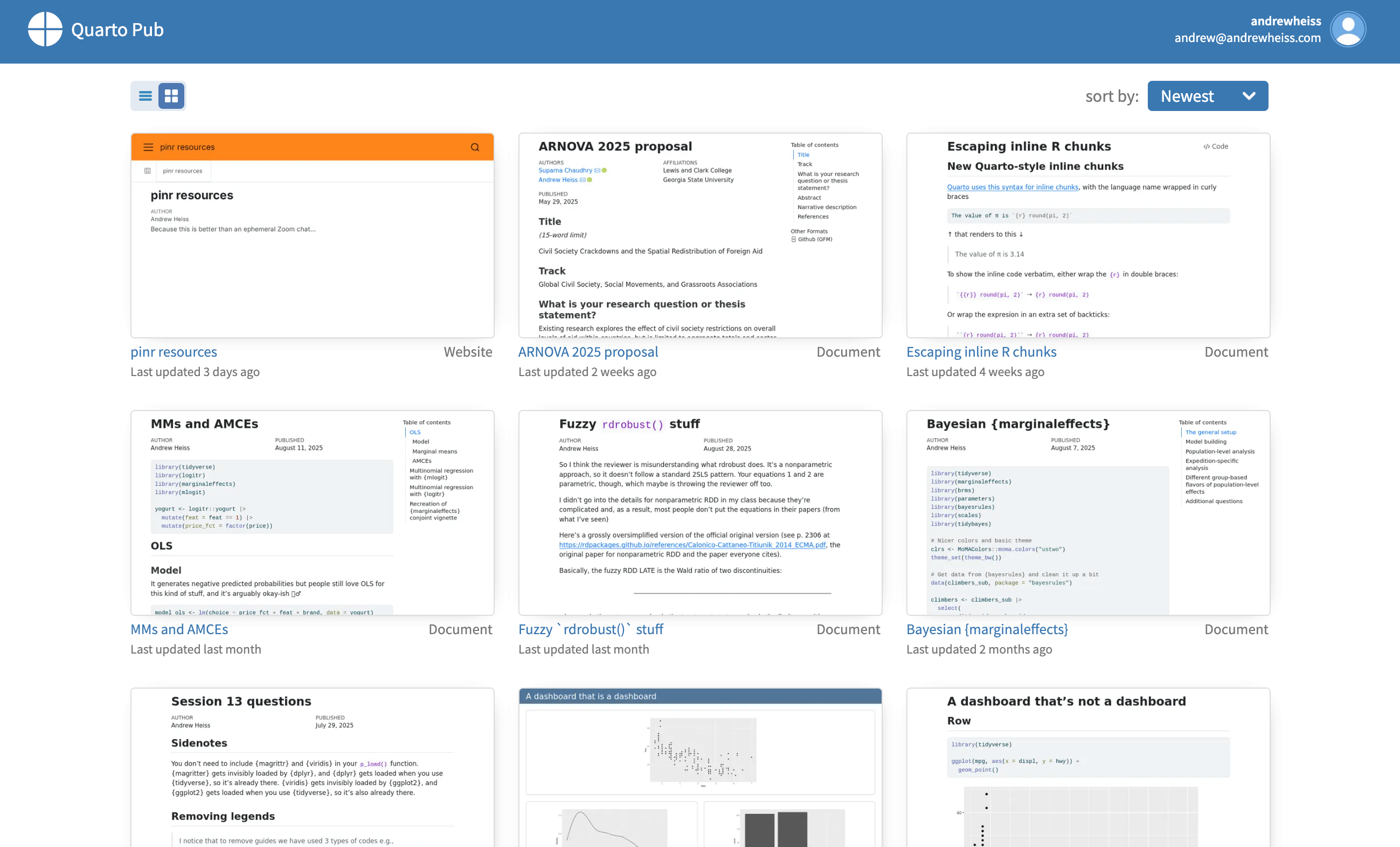Switch to grid view layout
The image size is (1400, 847).
(171, 95)
